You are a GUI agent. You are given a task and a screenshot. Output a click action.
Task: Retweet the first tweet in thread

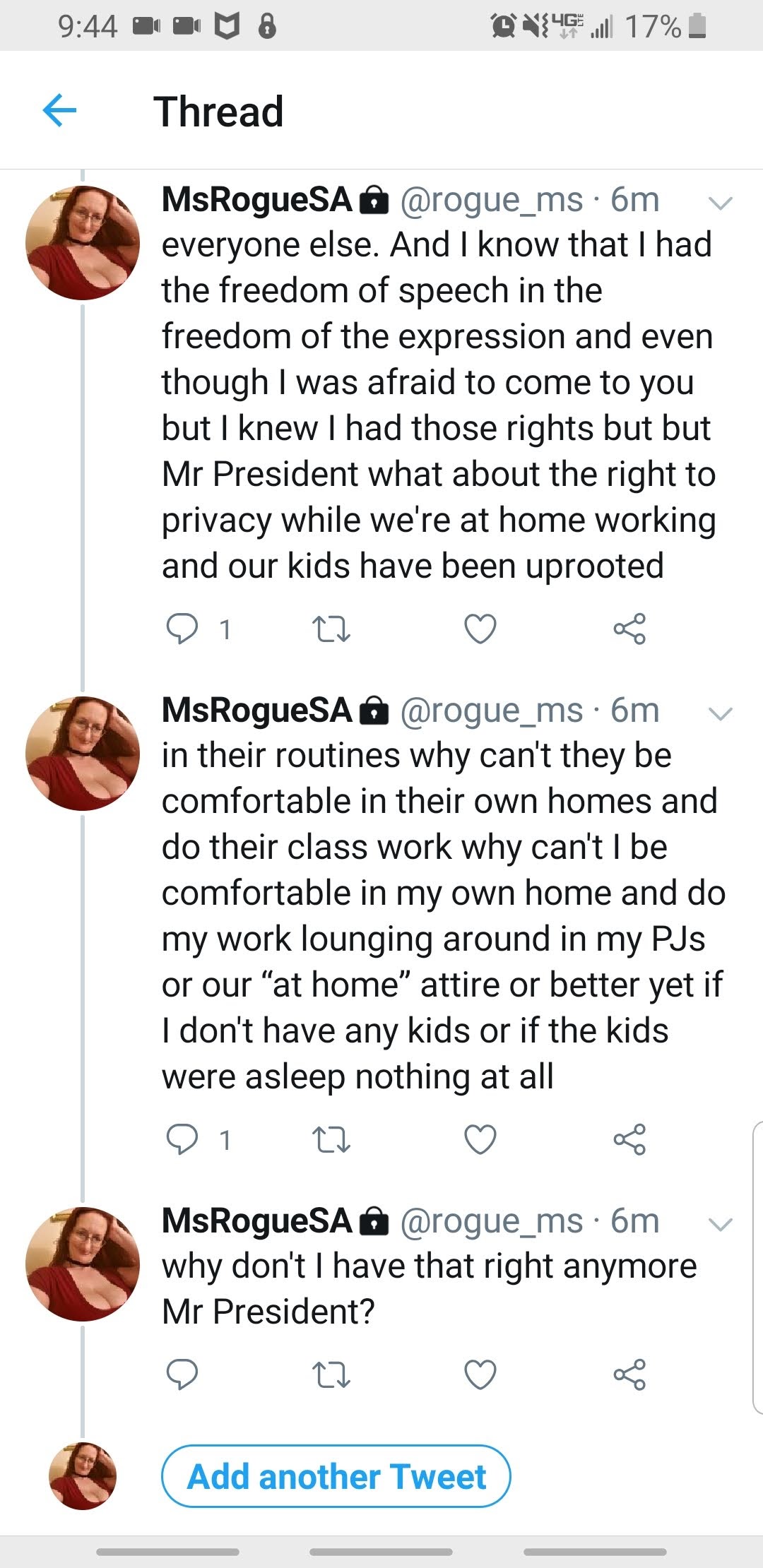(331, 629)
